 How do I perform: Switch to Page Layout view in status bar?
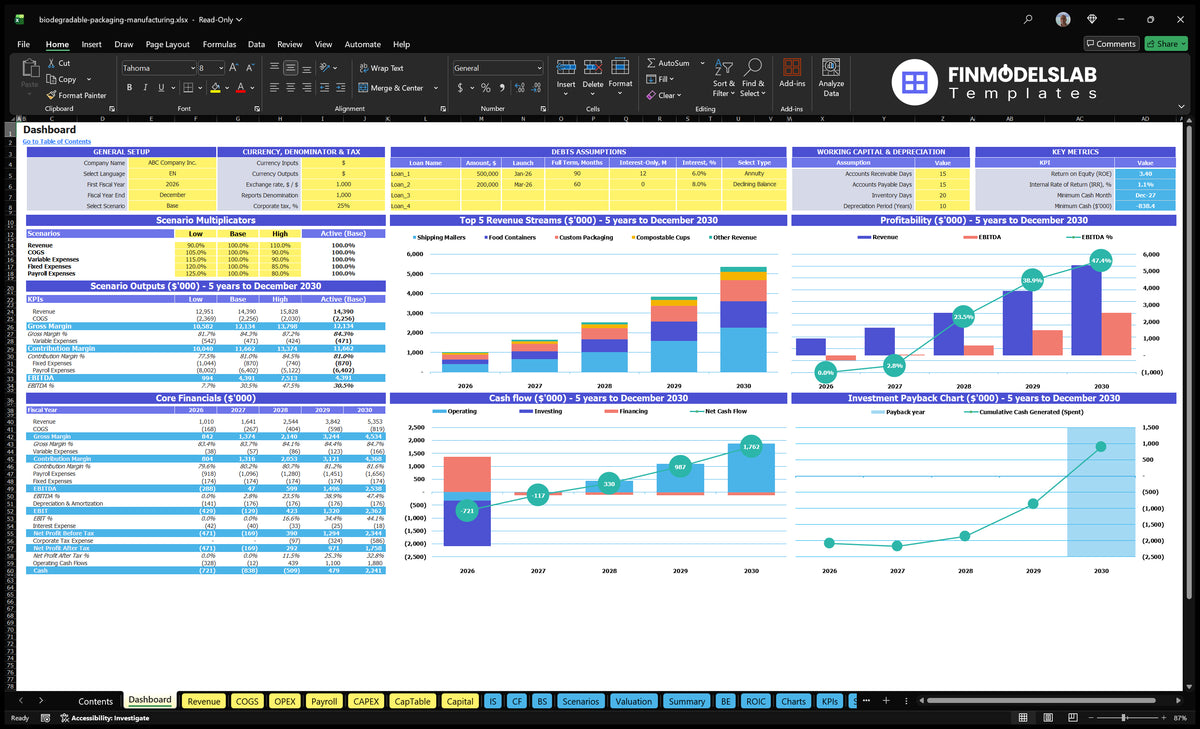tap(1046, 718)
